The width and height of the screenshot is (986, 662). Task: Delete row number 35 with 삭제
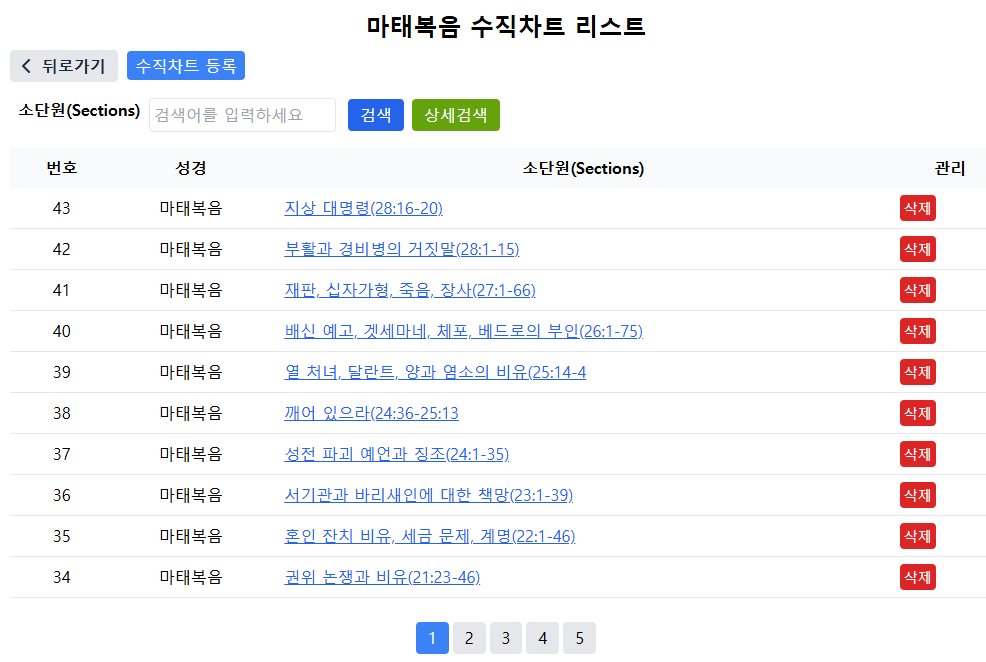tap(917, 536)
